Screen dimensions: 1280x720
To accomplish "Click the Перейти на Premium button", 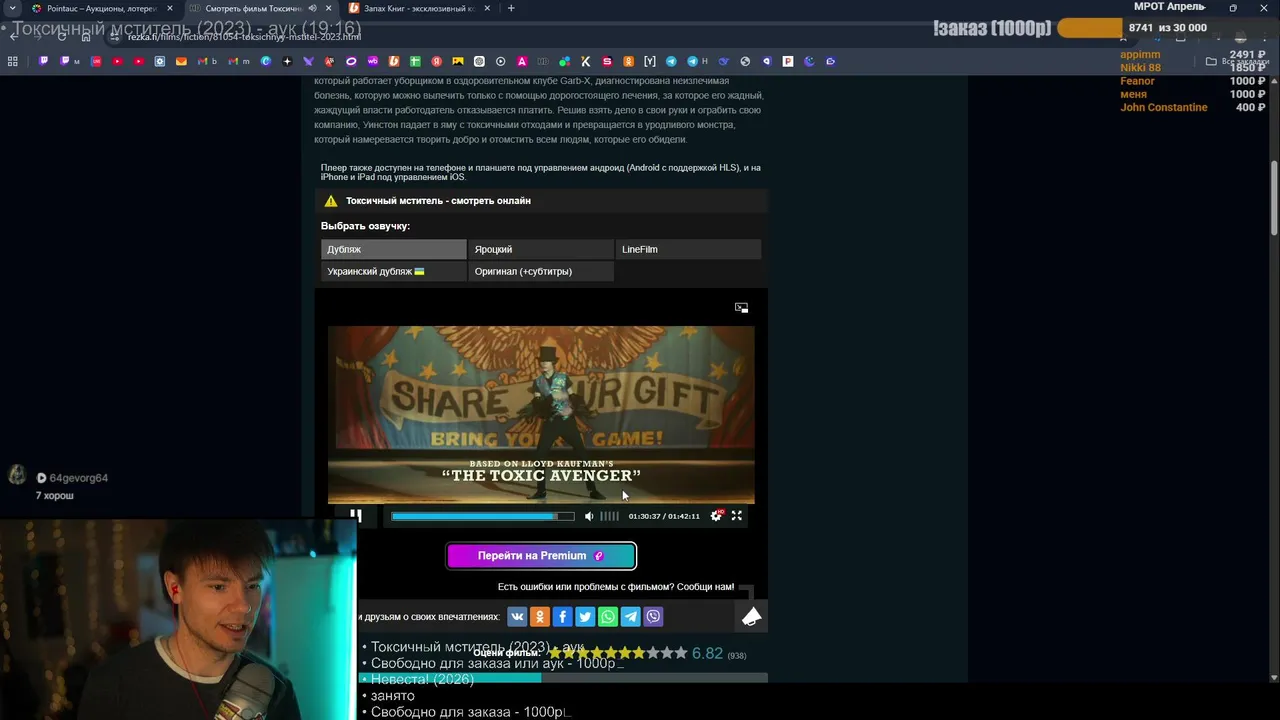I will [541, 556].
